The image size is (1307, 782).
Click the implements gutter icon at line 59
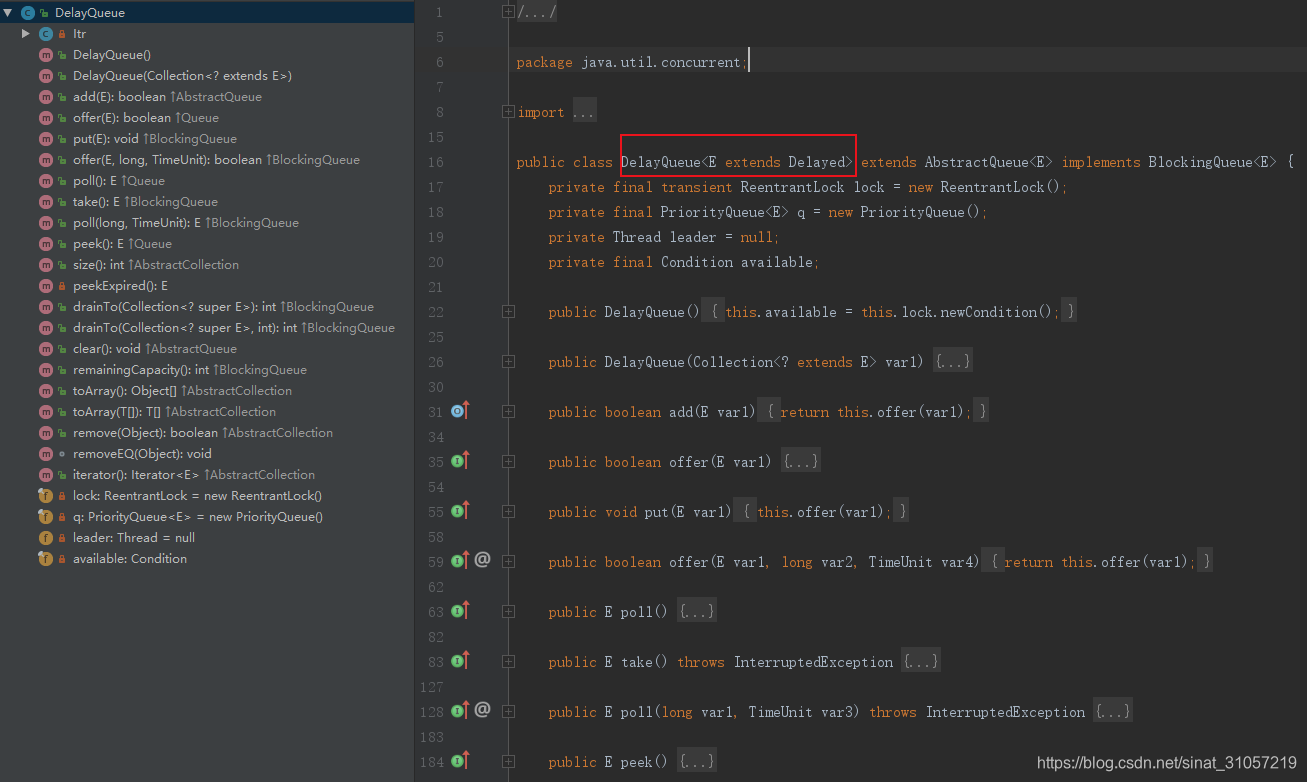(x=460, y=561)
